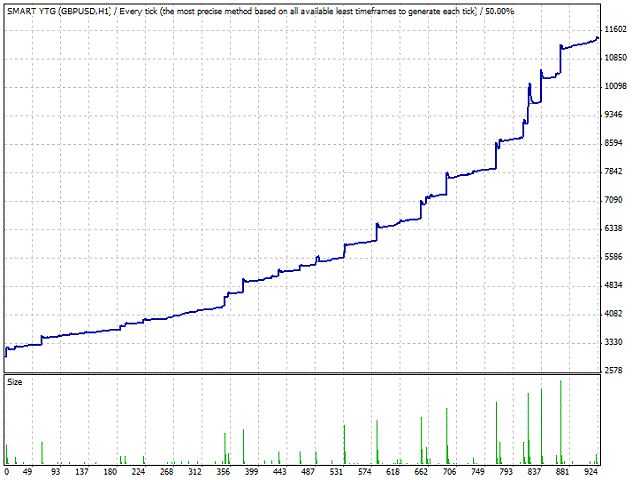Viewport: 640px width, 480px height.
Task: Click the 6338 balance axis value
Action: [x=613, y=228]
